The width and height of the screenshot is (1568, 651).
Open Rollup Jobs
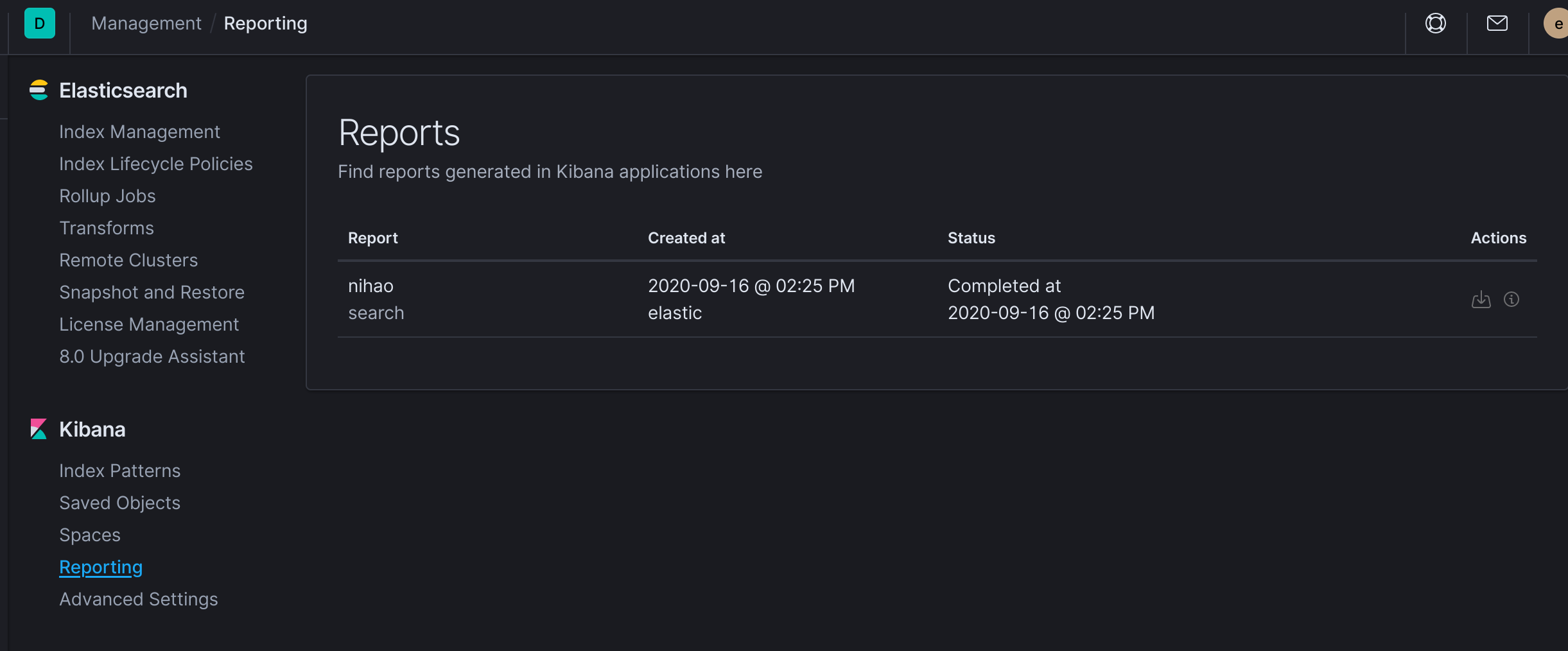pos(107,195)
